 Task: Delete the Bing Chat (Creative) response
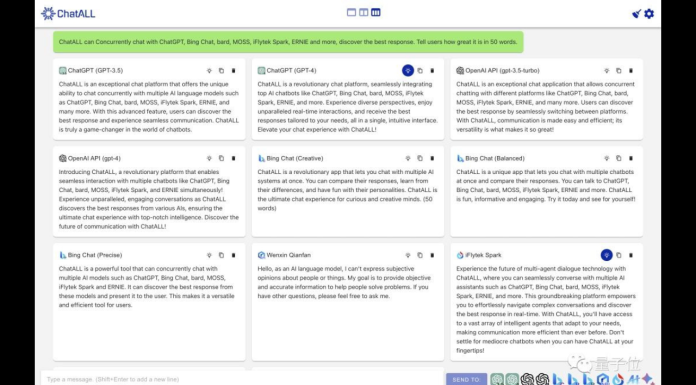coord(432,158)
